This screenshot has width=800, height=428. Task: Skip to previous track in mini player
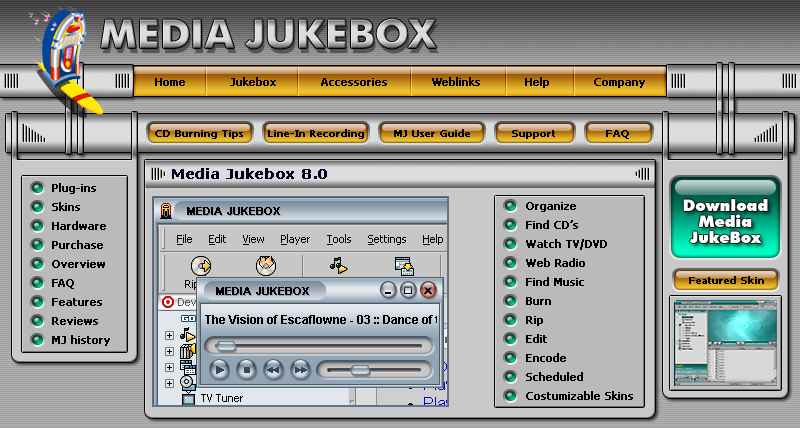tap(273, 370)
